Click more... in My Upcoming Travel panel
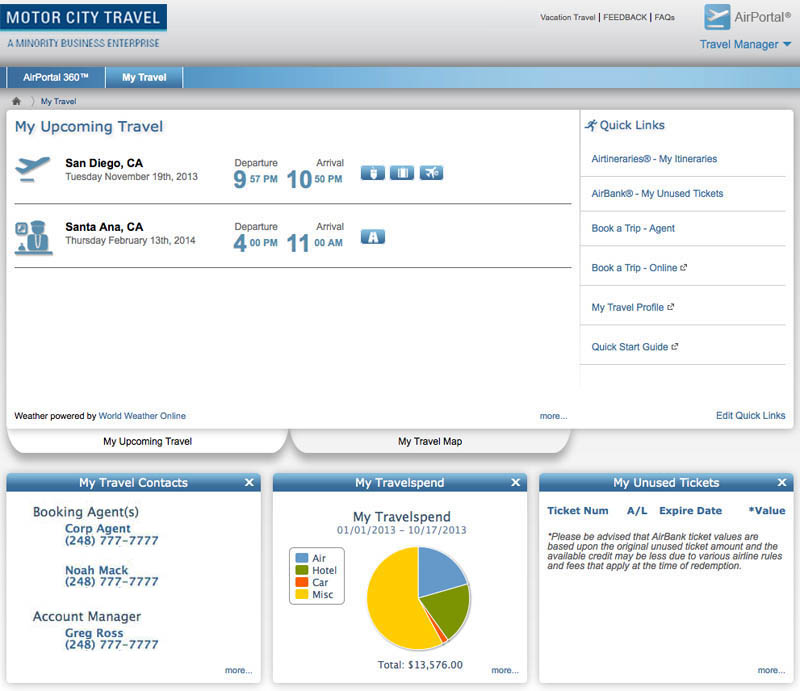Screen dimensions: 800x691 554,416
